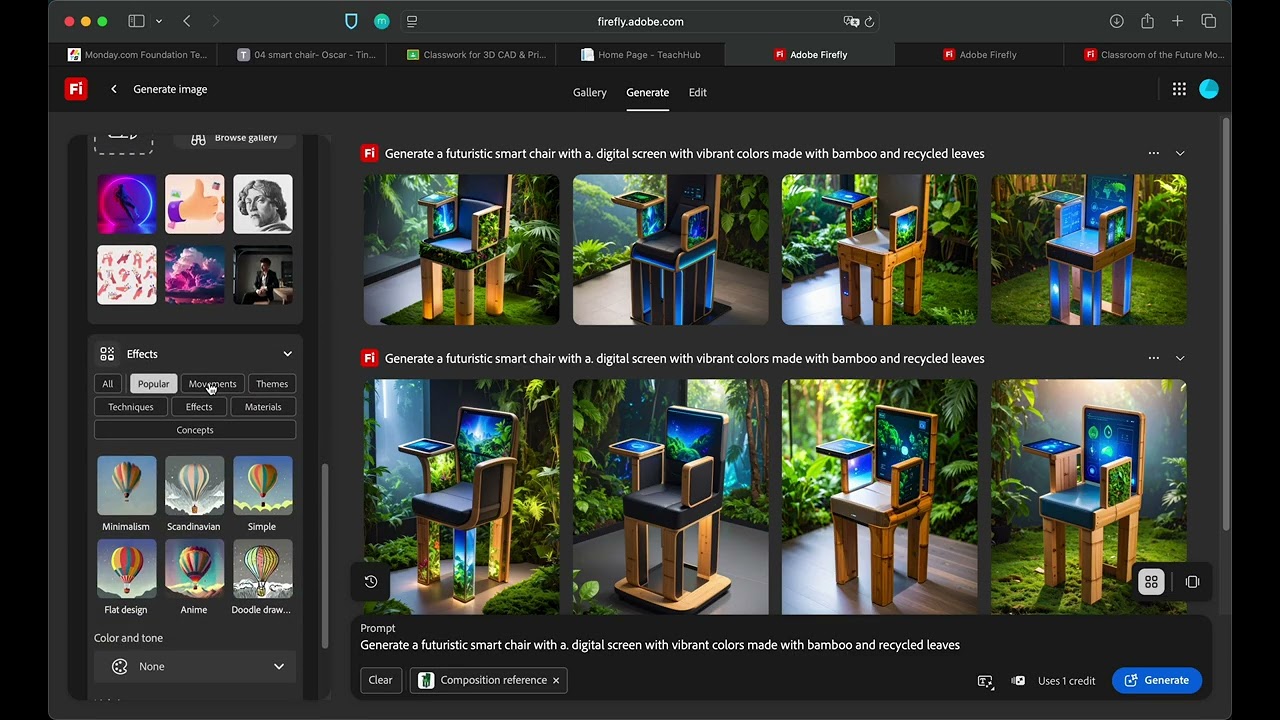Image resolution: width=1280 pixels, height=720 pixels.
Task: Select the Generate navigation tab
Action: (648, 92)
